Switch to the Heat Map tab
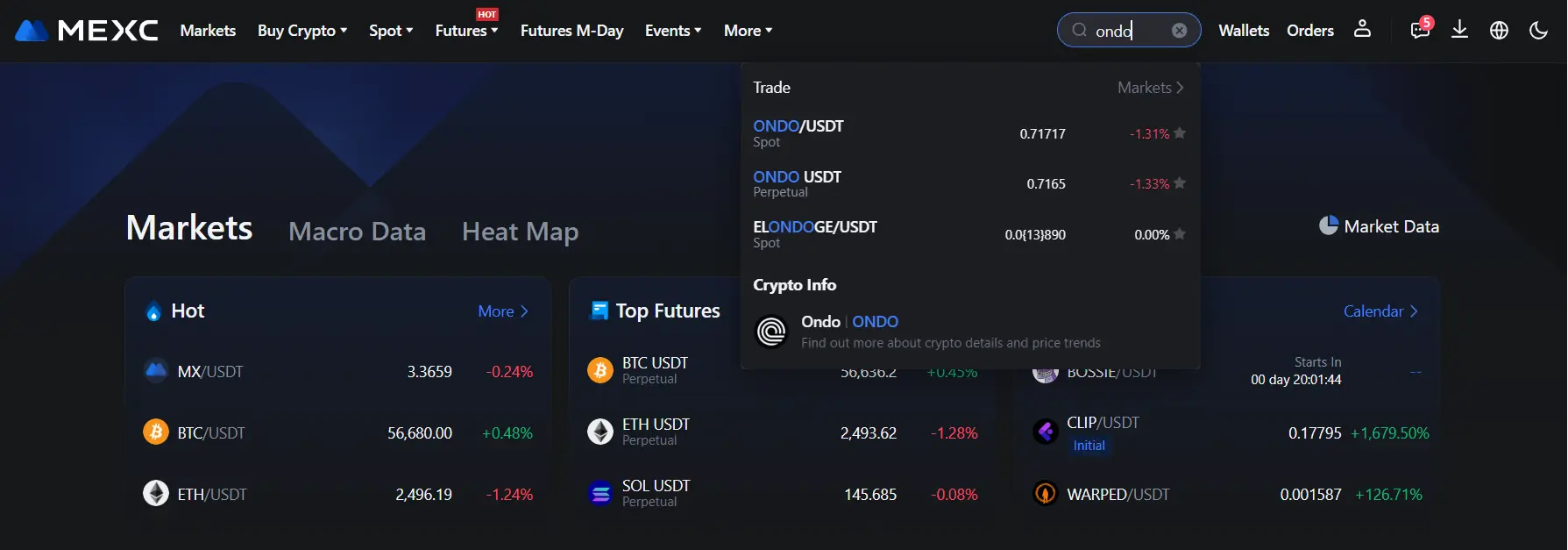 pos(520,232)
